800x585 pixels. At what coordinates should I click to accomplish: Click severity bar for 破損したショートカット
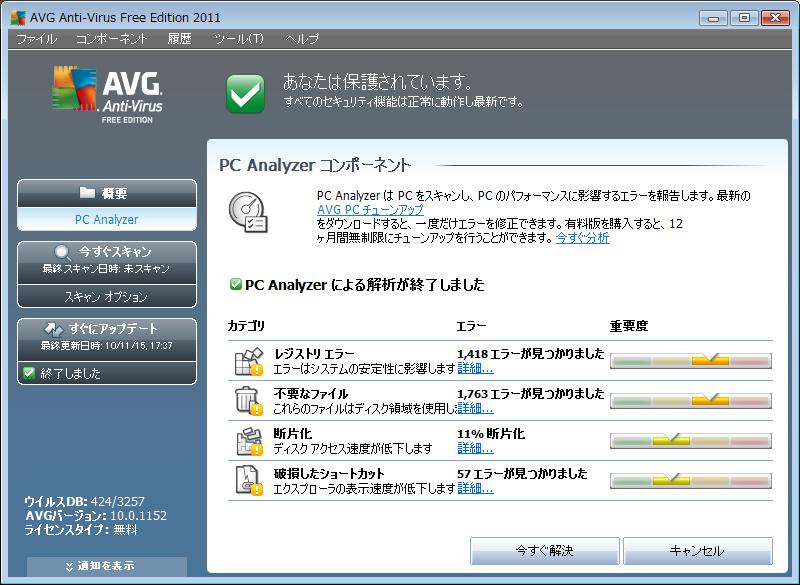(x=691, y=480)
